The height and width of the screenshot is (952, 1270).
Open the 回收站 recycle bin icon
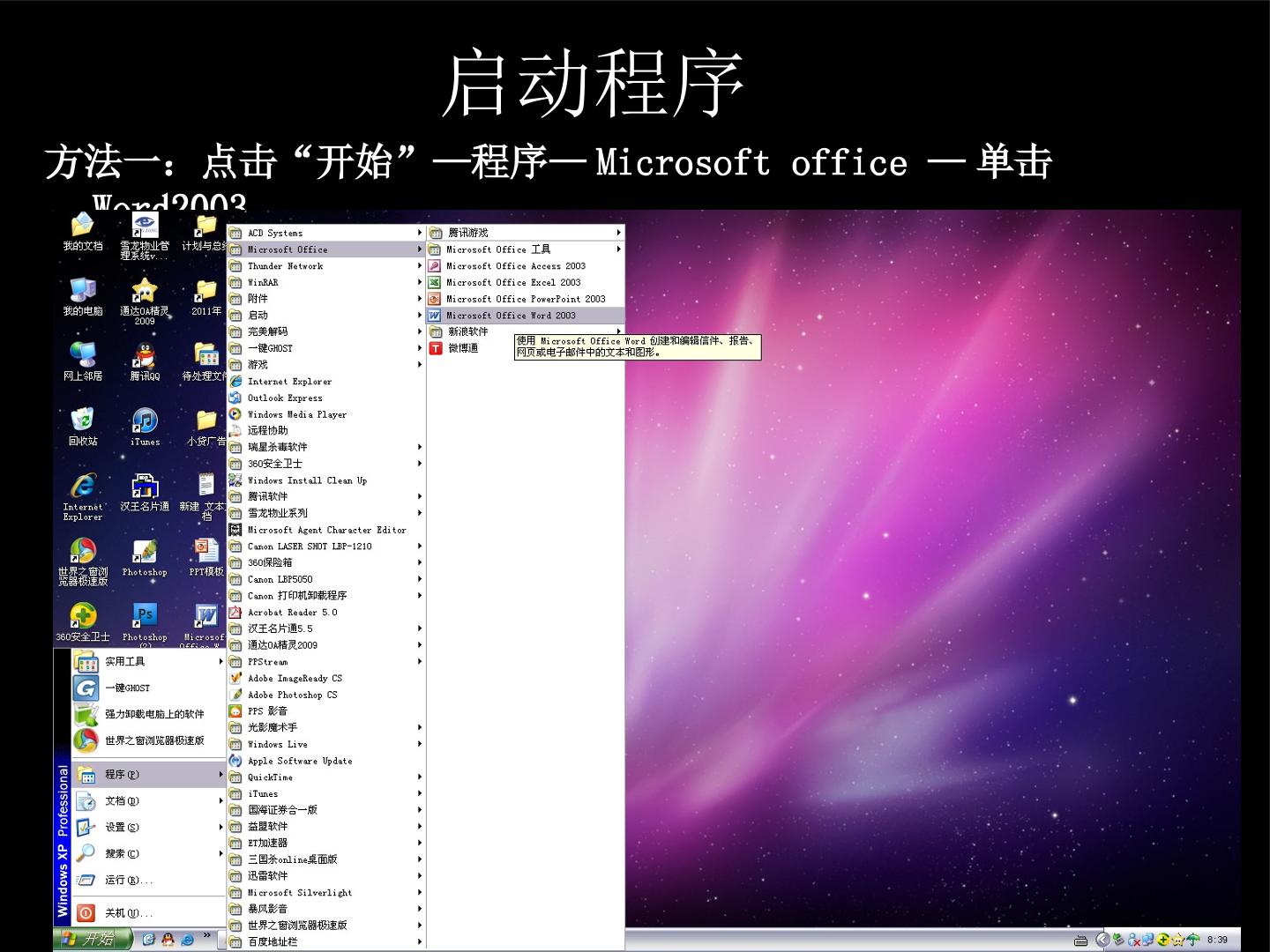[83, 427]
